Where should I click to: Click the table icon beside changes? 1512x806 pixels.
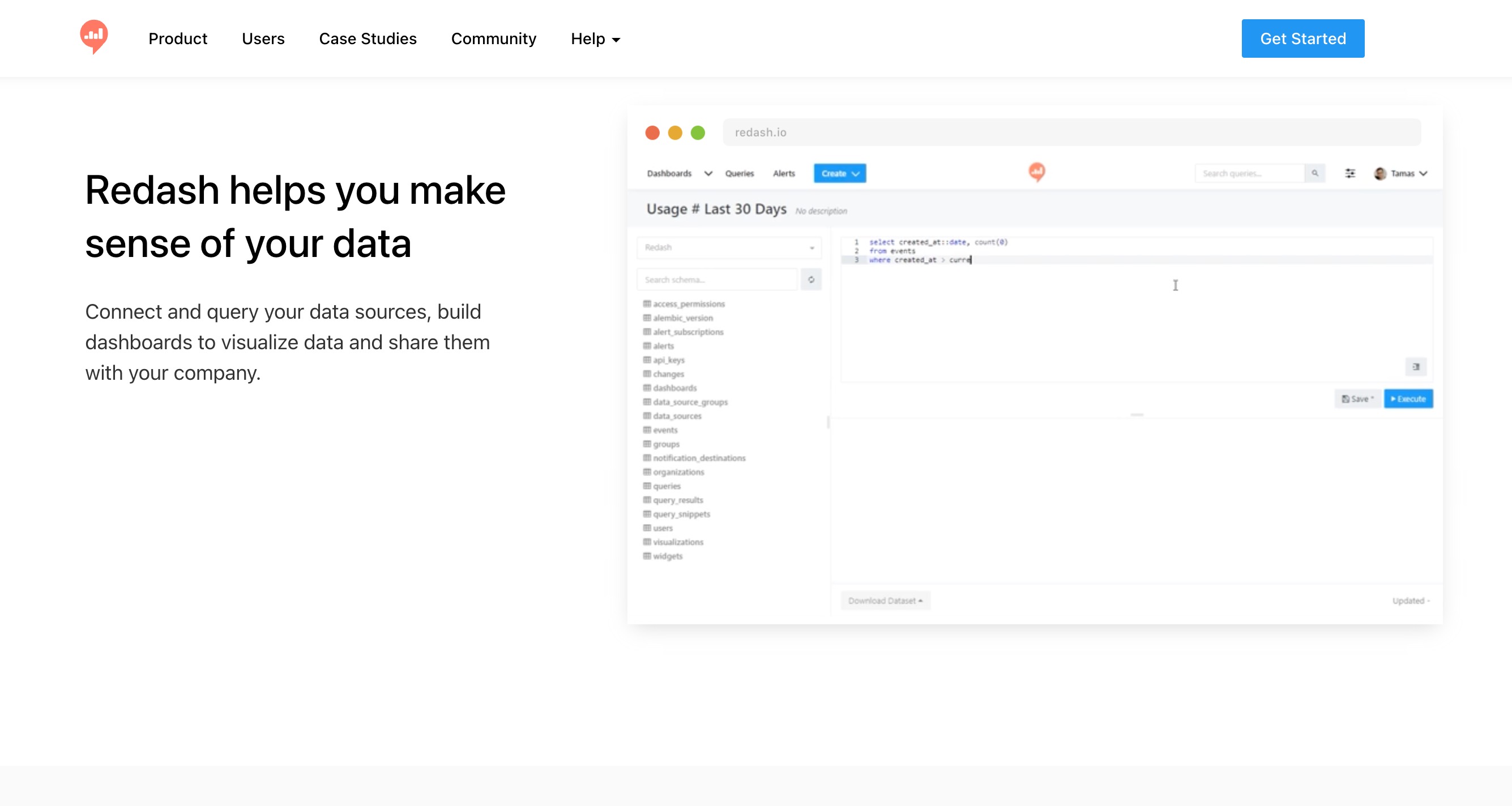(647, 374)
